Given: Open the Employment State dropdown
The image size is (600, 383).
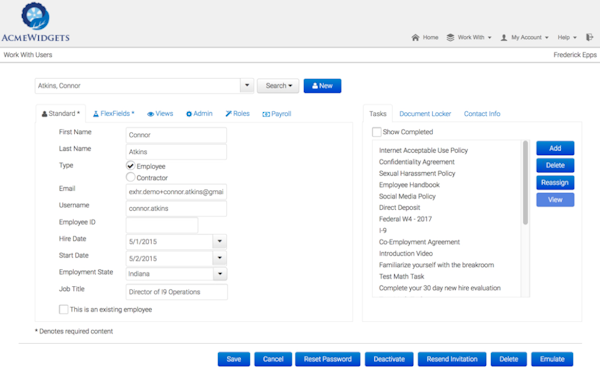Looking at the screenshot, I should tap(176, 274).
